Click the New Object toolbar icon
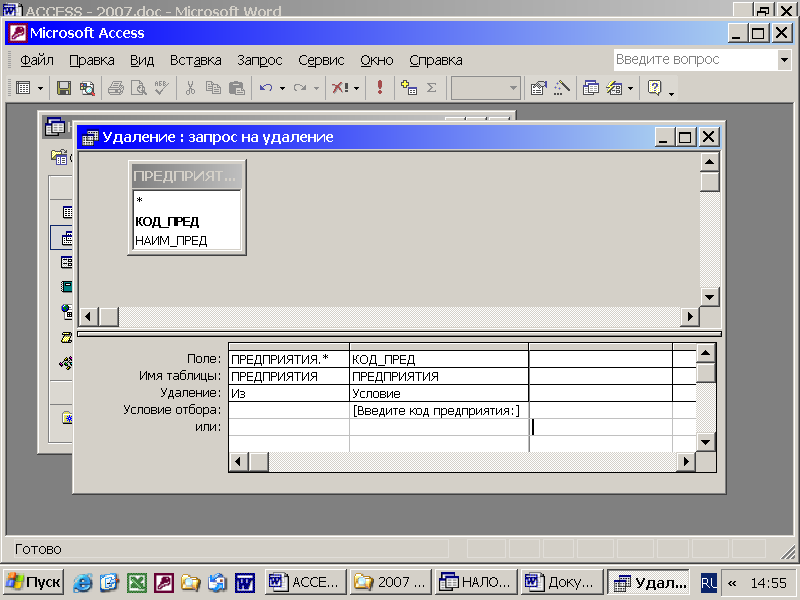Viewport: 800px width, 600px height. pos(614,88)
